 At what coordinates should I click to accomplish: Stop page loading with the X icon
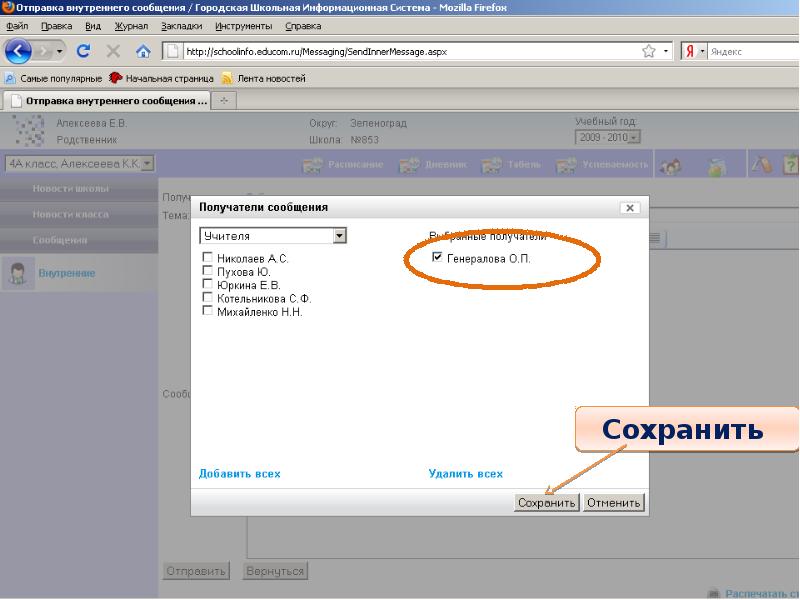coord(113,51)
